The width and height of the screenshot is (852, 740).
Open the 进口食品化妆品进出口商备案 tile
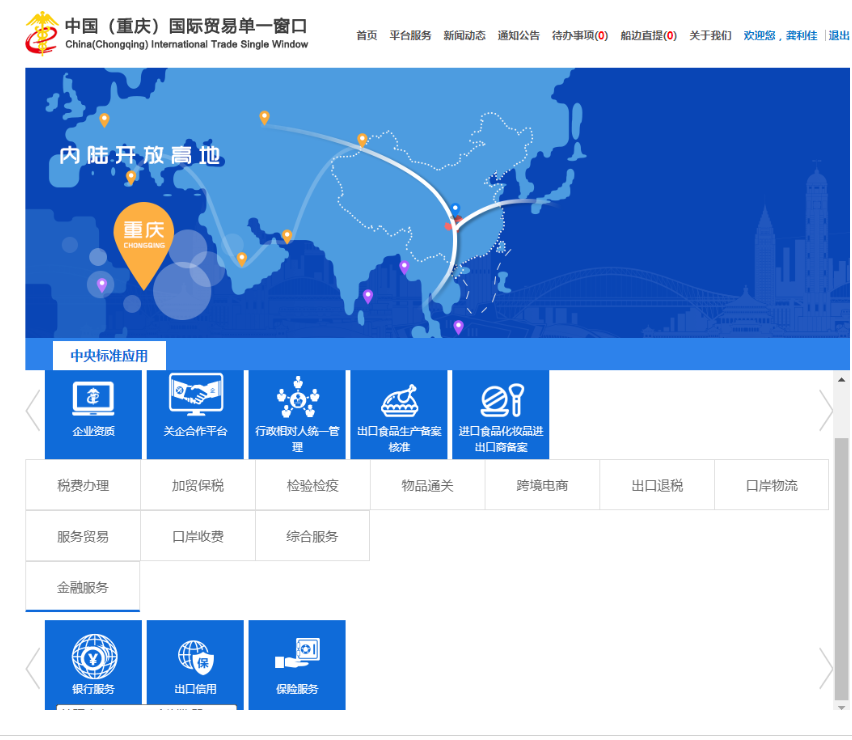500,414
